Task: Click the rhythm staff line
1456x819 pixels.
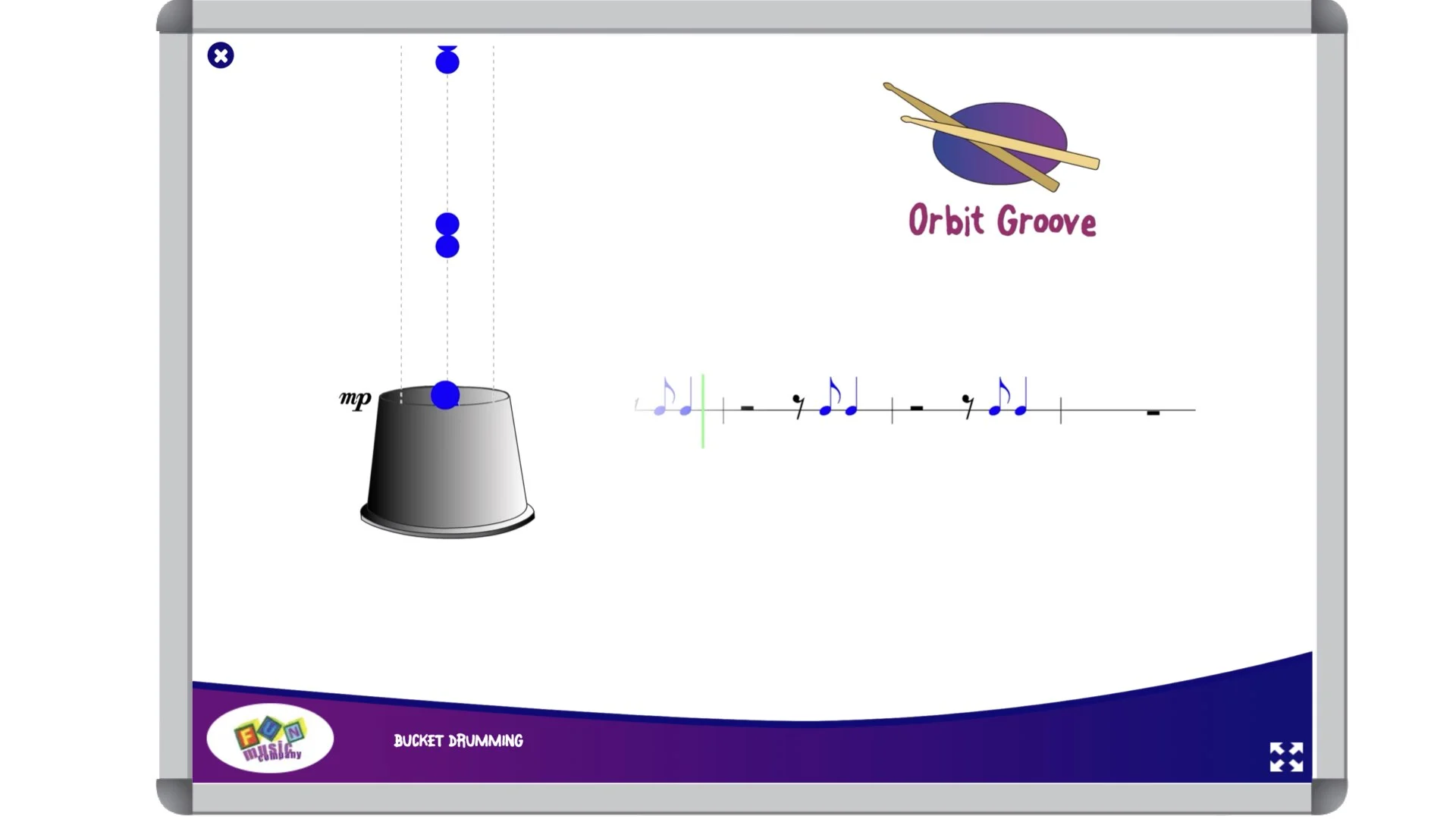Action: pyautogui.click(x=1100, y=409)
